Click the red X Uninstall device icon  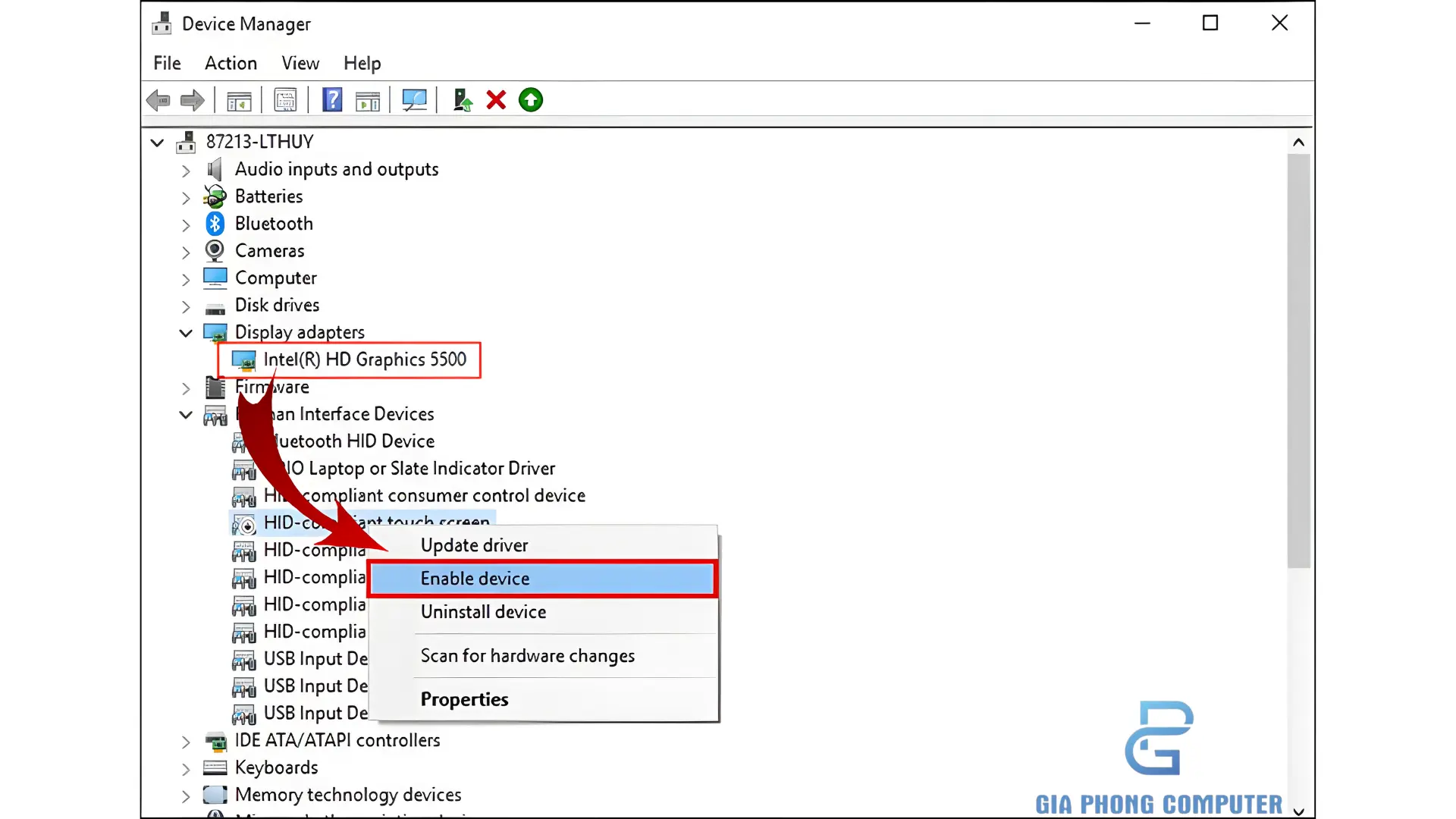(x=496, y=100)
